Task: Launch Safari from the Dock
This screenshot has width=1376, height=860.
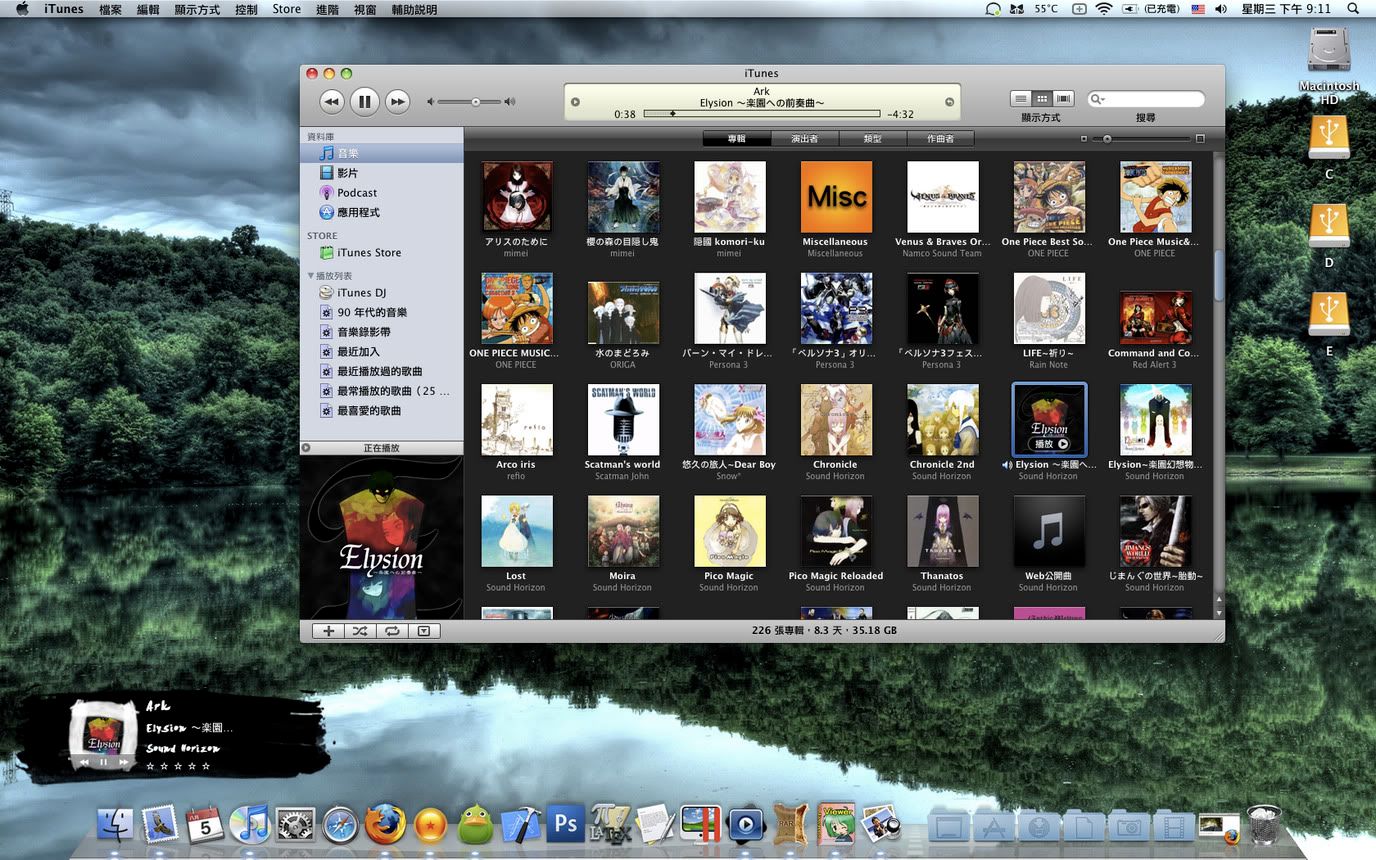Action: [340, 825]
